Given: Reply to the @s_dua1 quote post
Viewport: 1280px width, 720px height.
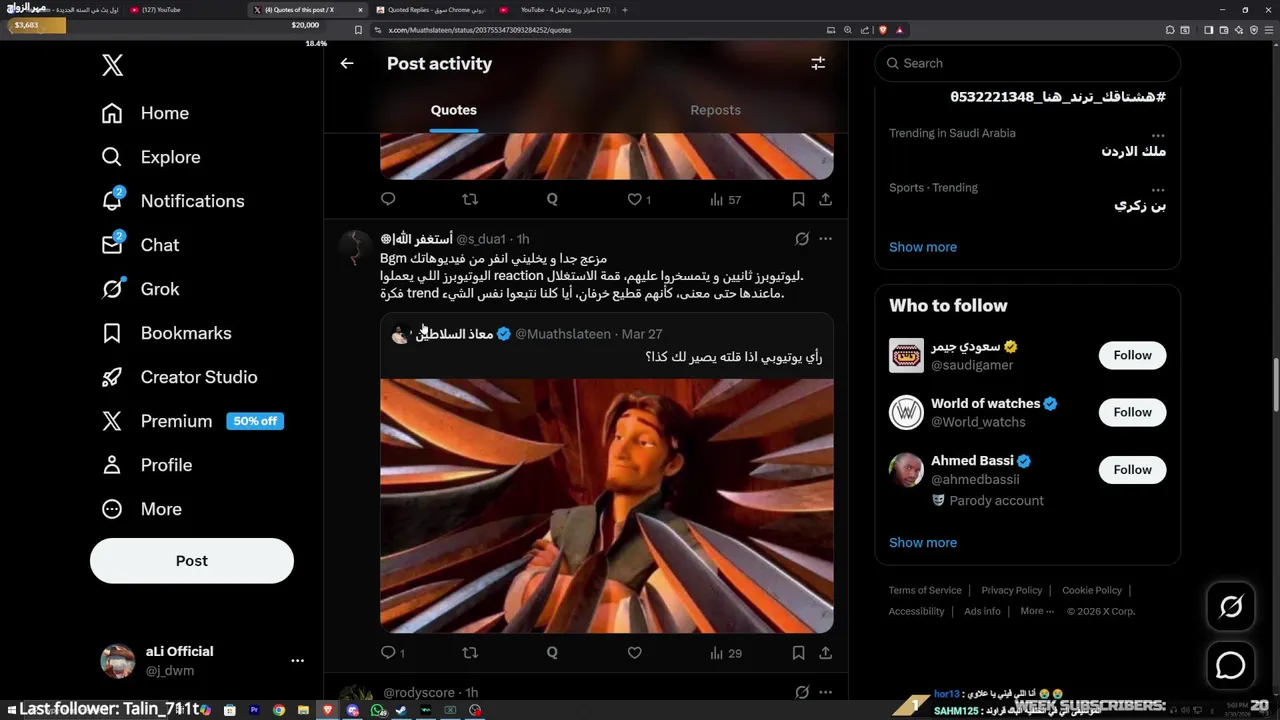Looking at the screenshot, I should click(389, 653).
